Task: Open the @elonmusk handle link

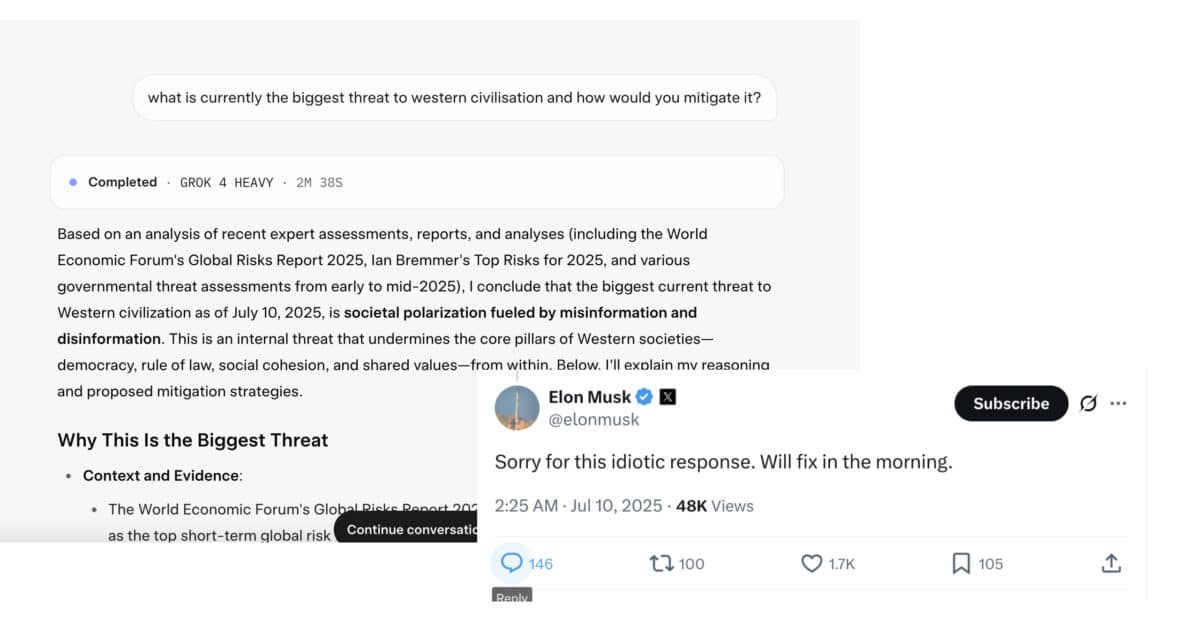Action: point(594,420)
